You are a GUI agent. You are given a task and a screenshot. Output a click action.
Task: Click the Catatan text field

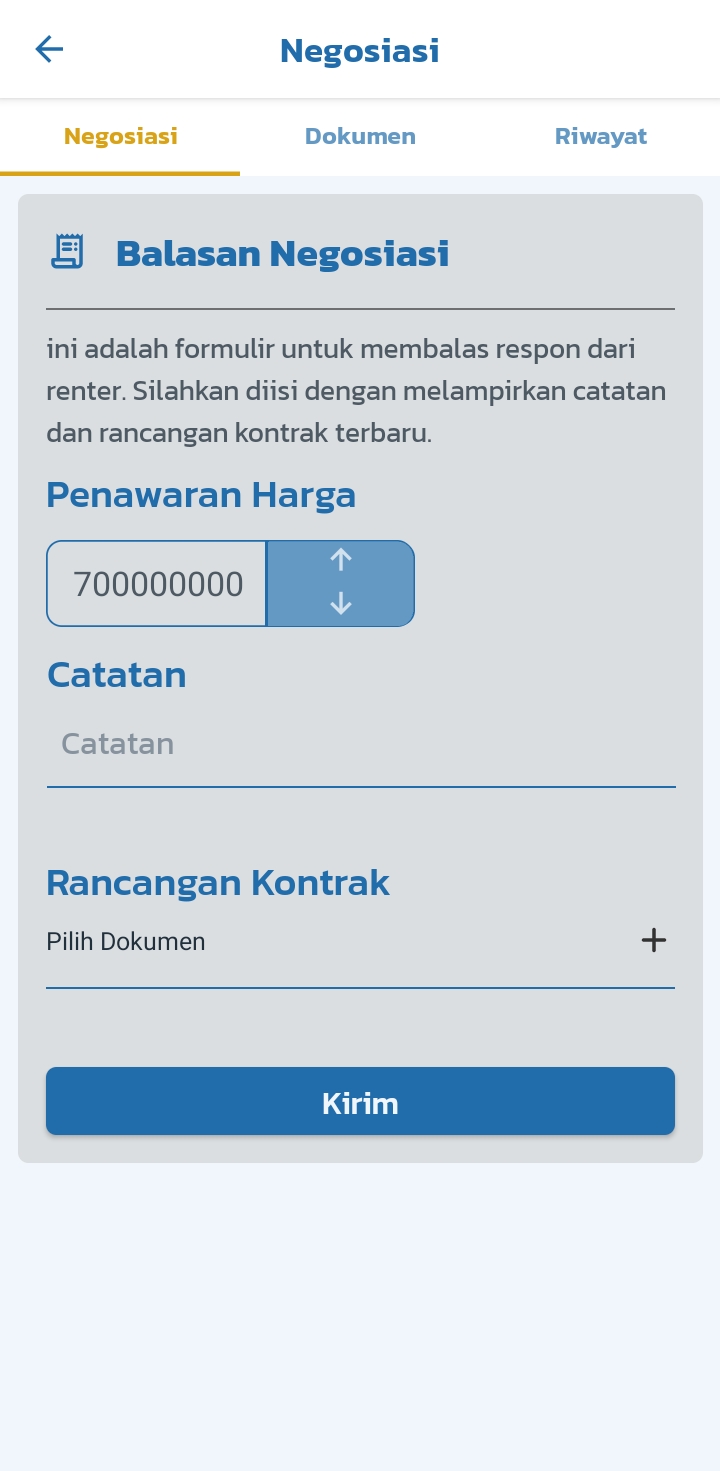coord(361,744)
